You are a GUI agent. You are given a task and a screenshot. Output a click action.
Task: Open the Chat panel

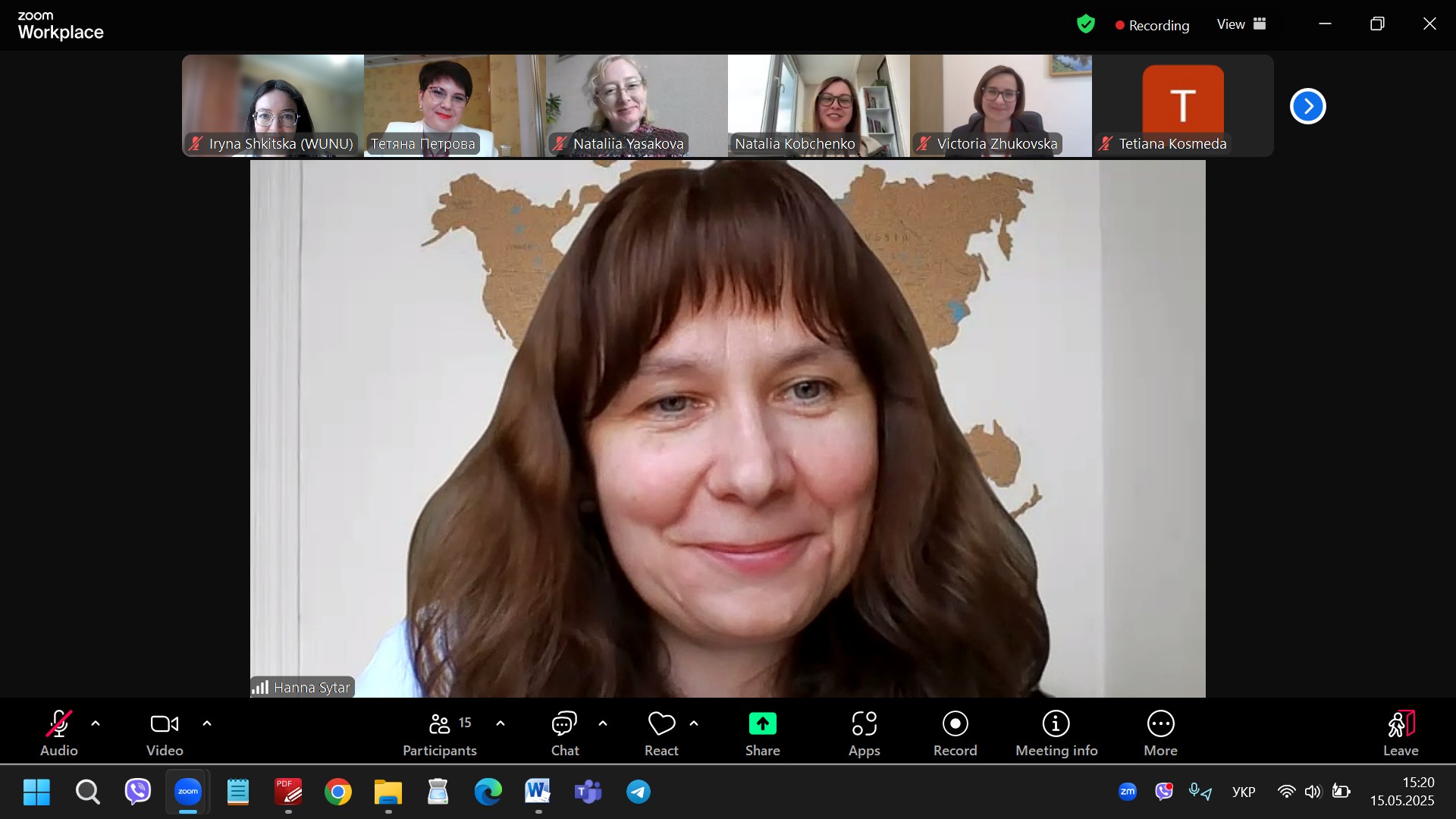pyautogui.click(x=565, y=733)
